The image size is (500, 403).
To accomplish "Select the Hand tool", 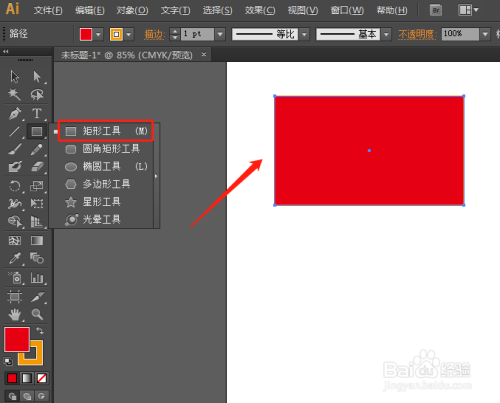I will [x=14, y=314].
